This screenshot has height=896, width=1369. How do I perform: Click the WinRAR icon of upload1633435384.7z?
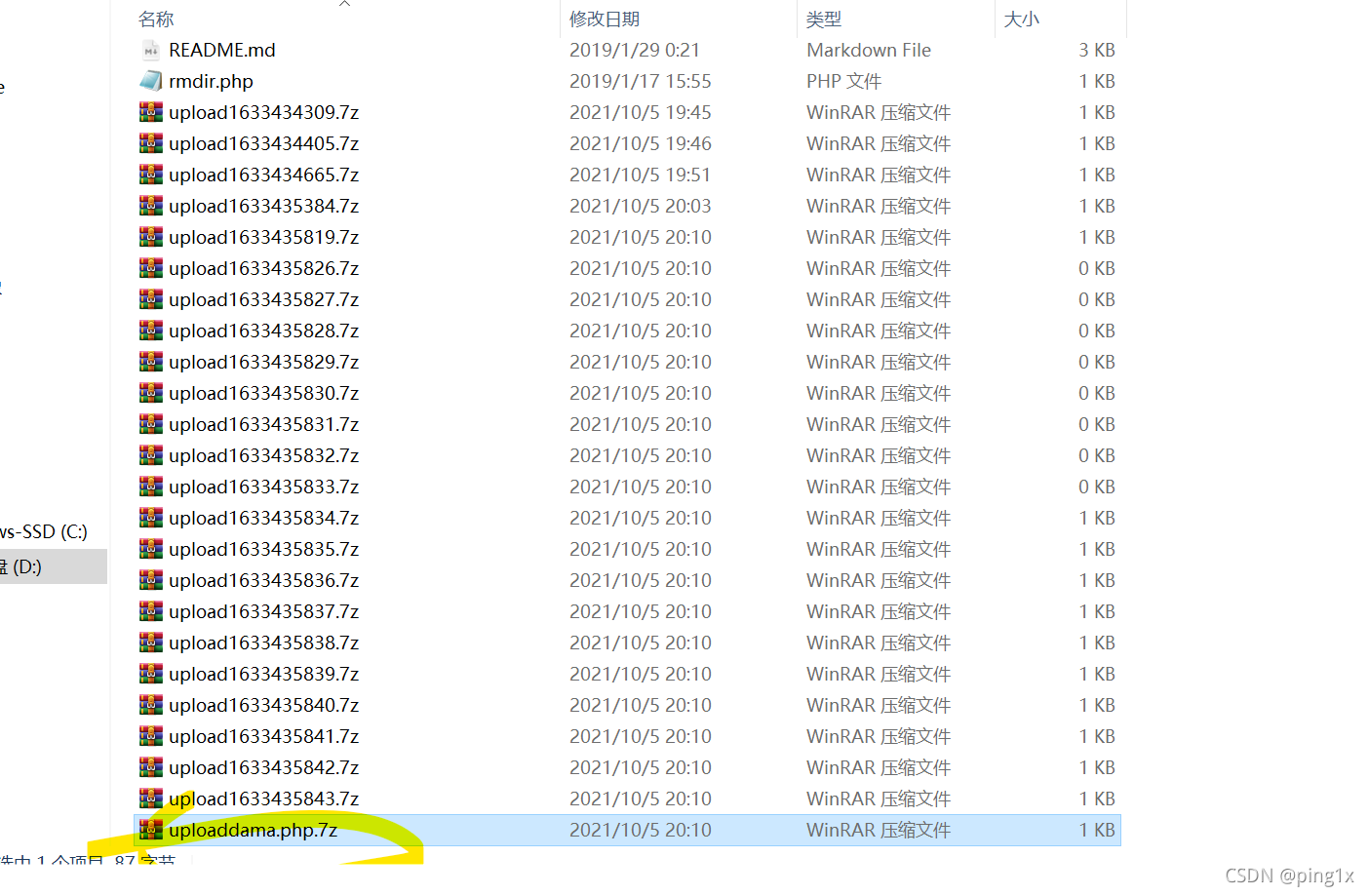[151, 206]
